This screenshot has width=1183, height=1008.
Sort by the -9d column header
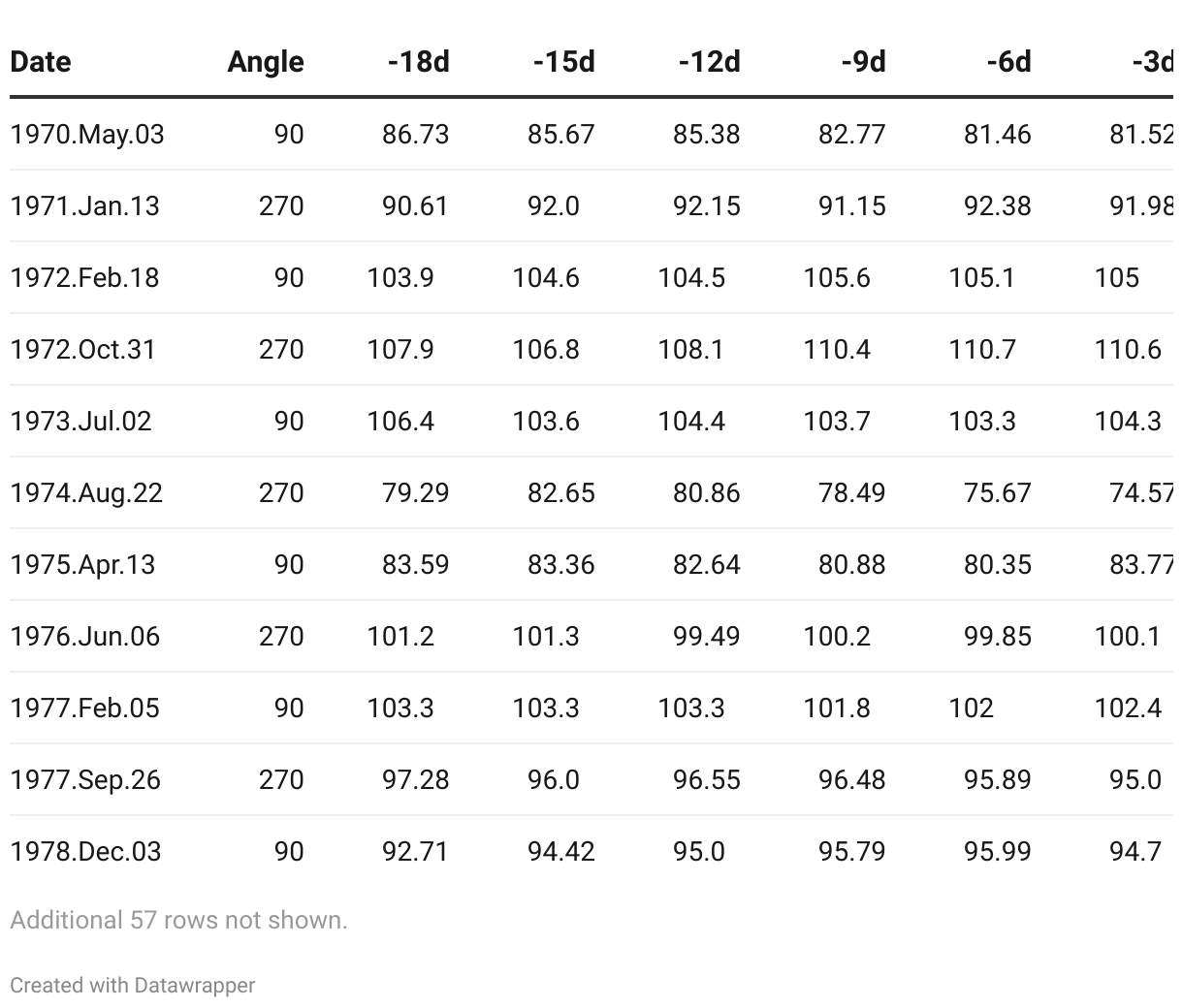(x=863, y=62)
